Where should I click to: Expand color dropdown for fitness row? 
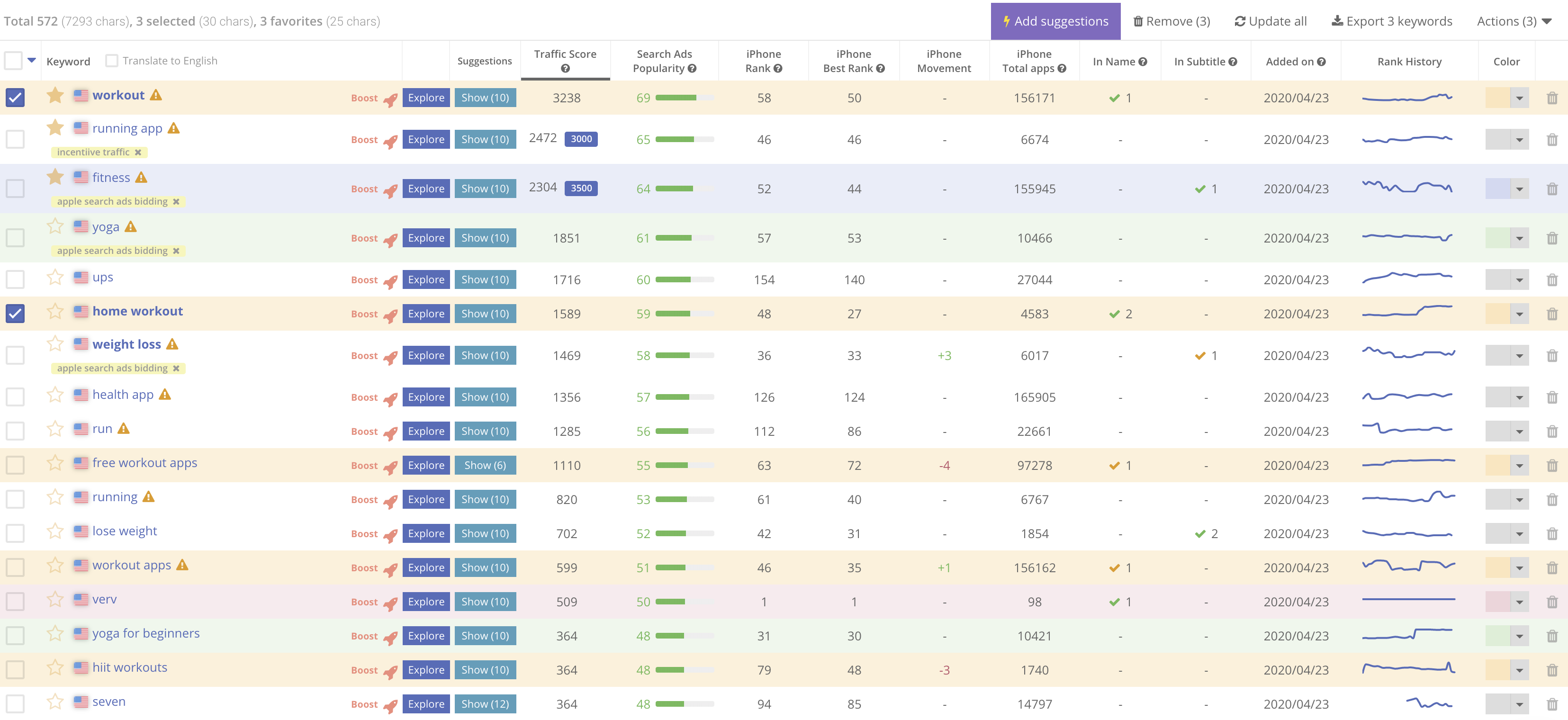tap(1519, 189)
